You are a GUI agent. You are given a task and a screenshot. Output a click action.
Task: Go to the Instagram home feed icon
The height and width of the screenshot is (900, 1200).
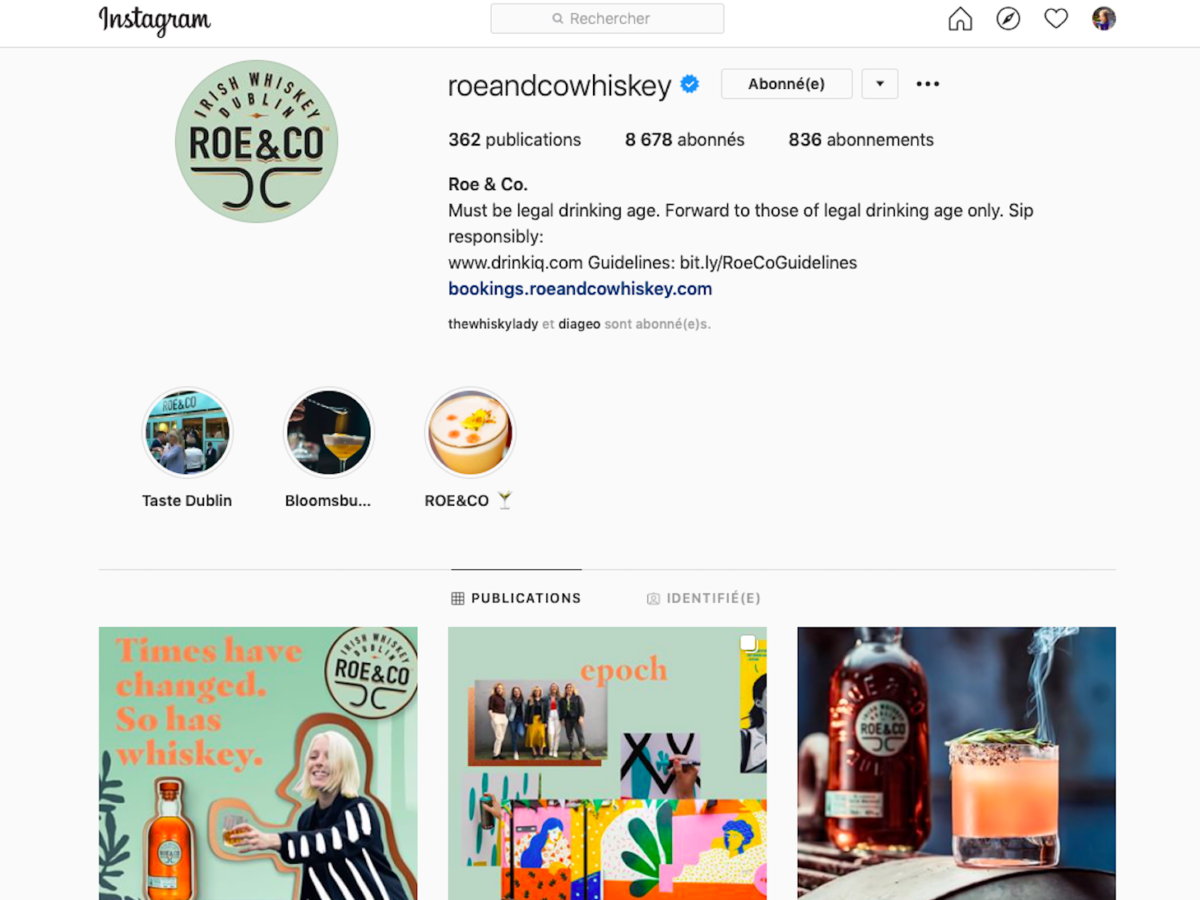[960, 19]
